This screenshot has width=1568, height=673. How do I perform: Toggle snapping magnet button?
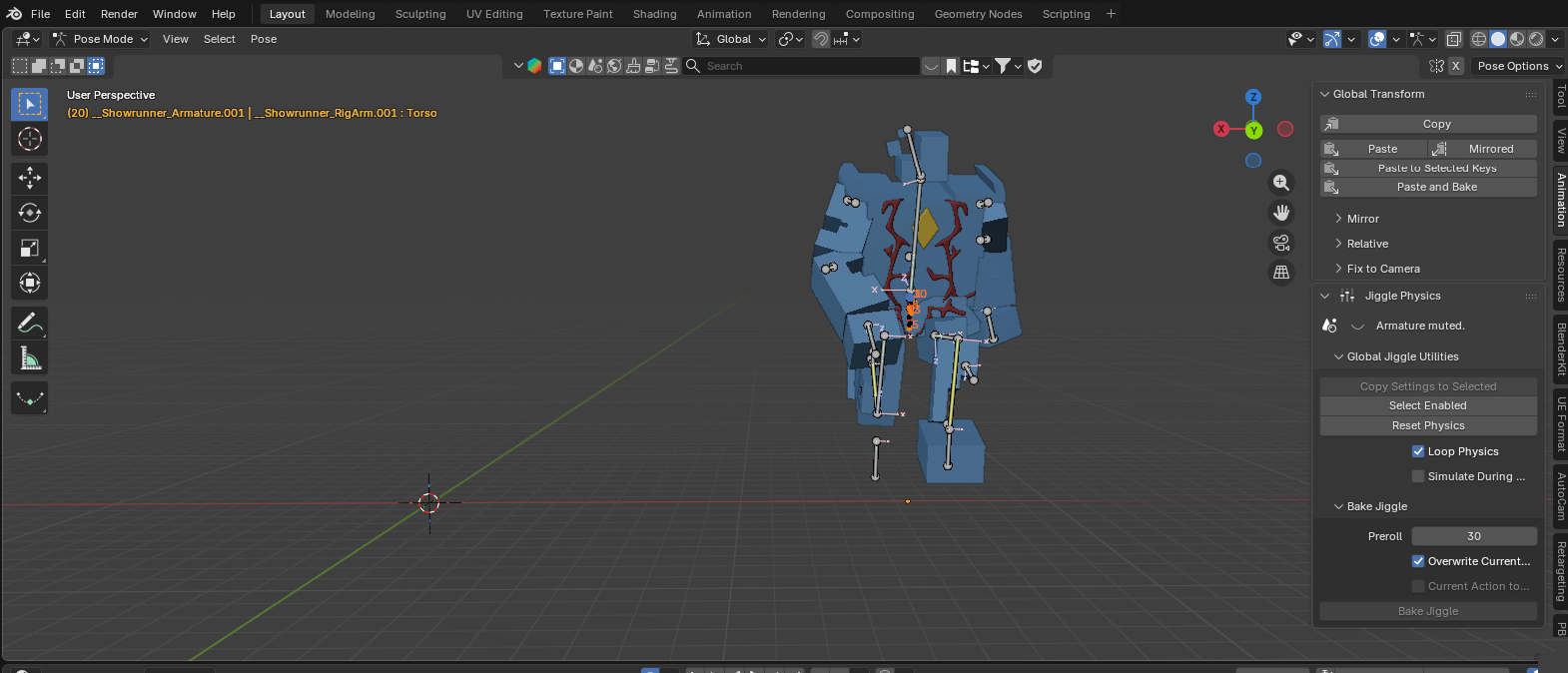tap(820, 39)
